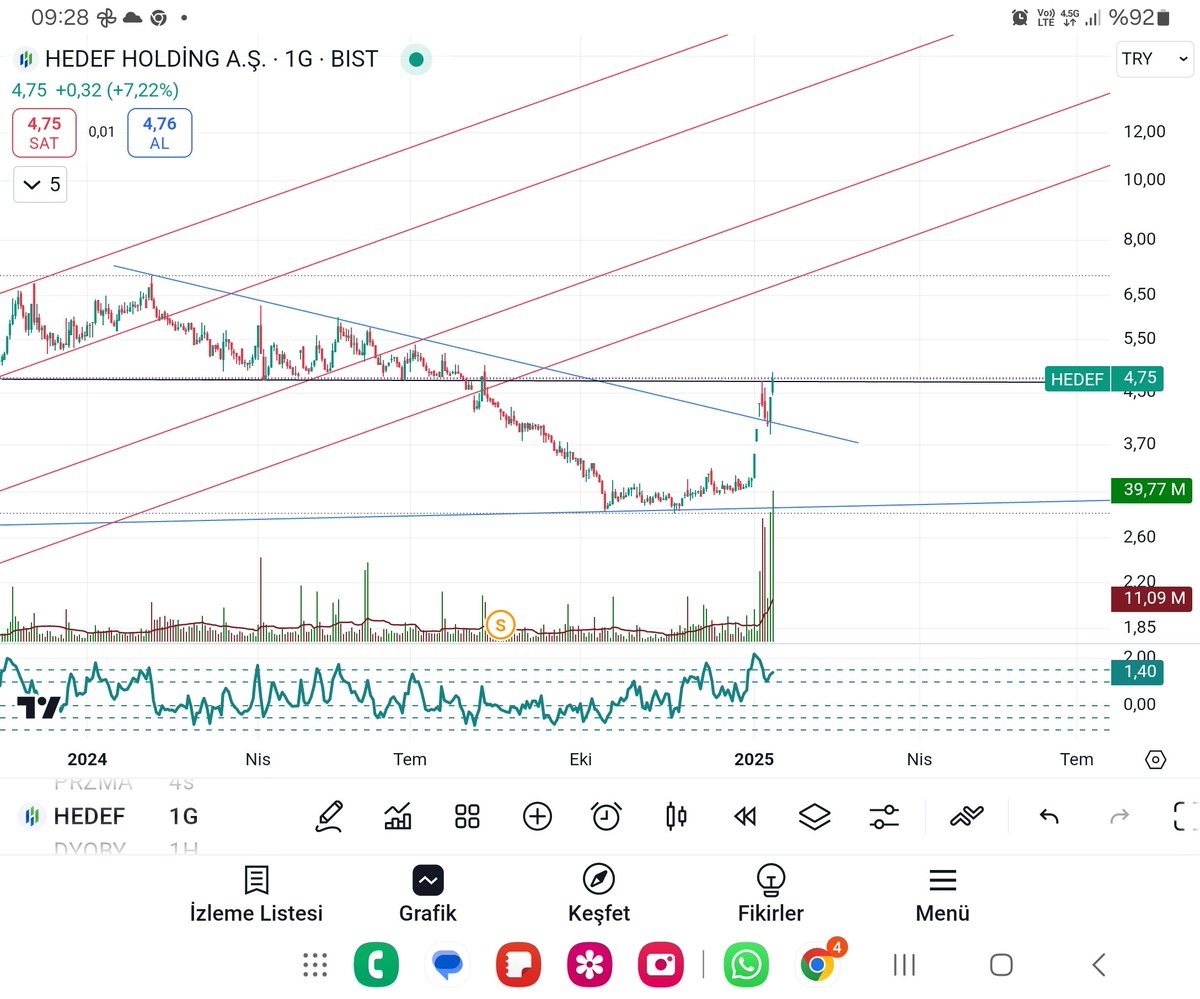Open the red notes app icon
Image resolution: width=1200 pixels, height=999 pixels.
point(518,965)
